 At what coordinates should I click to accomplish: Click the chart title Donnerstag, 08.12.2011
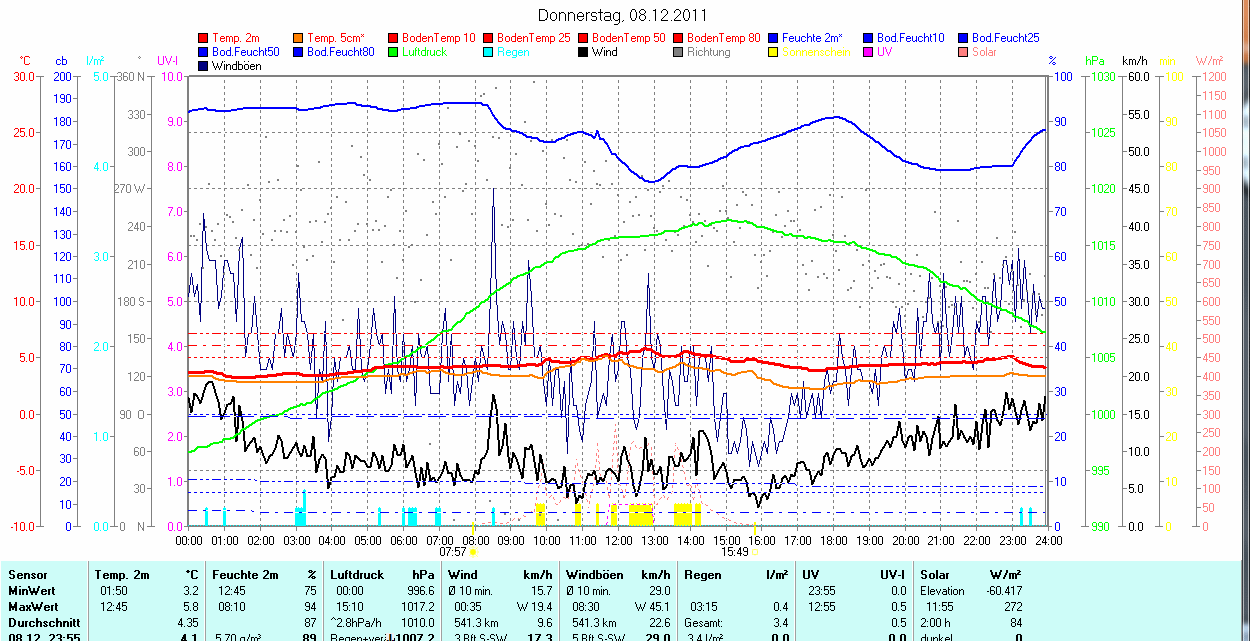[622, 15]
